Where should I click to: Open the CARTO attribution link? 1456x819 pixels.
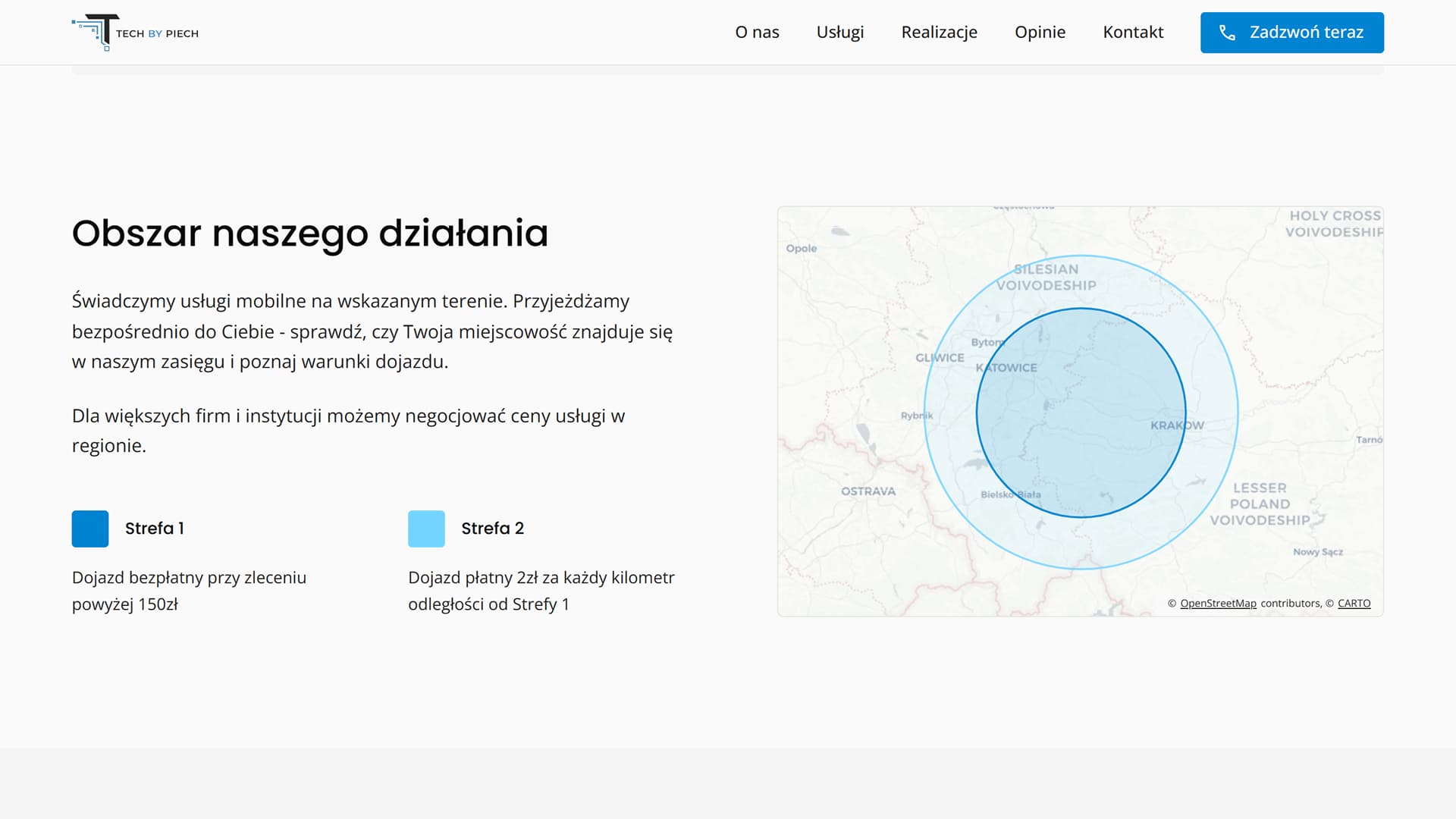[x=1354, y=604]
